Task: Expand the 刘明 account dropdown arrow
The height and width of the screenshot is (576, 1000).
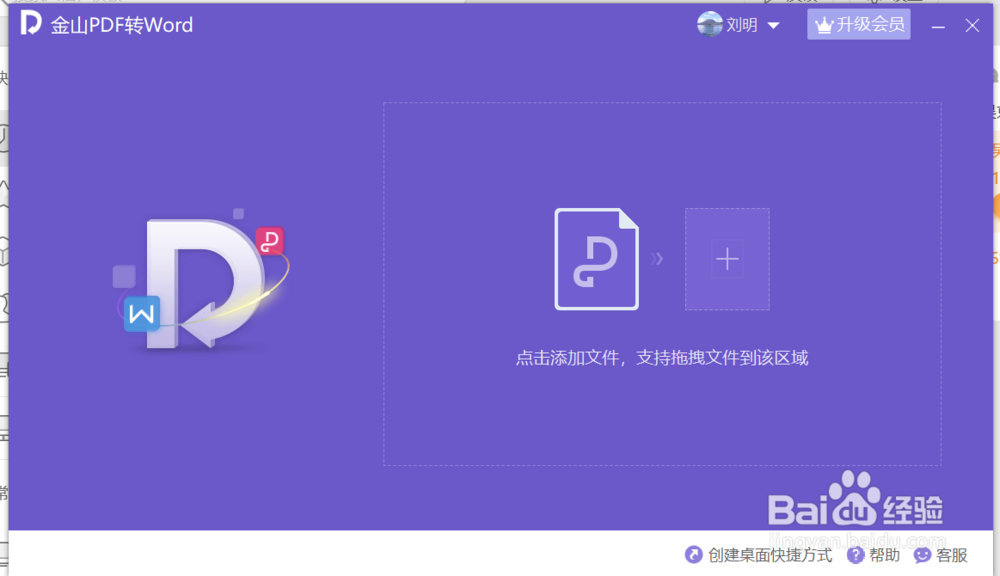Action: (x=773, y=26)
